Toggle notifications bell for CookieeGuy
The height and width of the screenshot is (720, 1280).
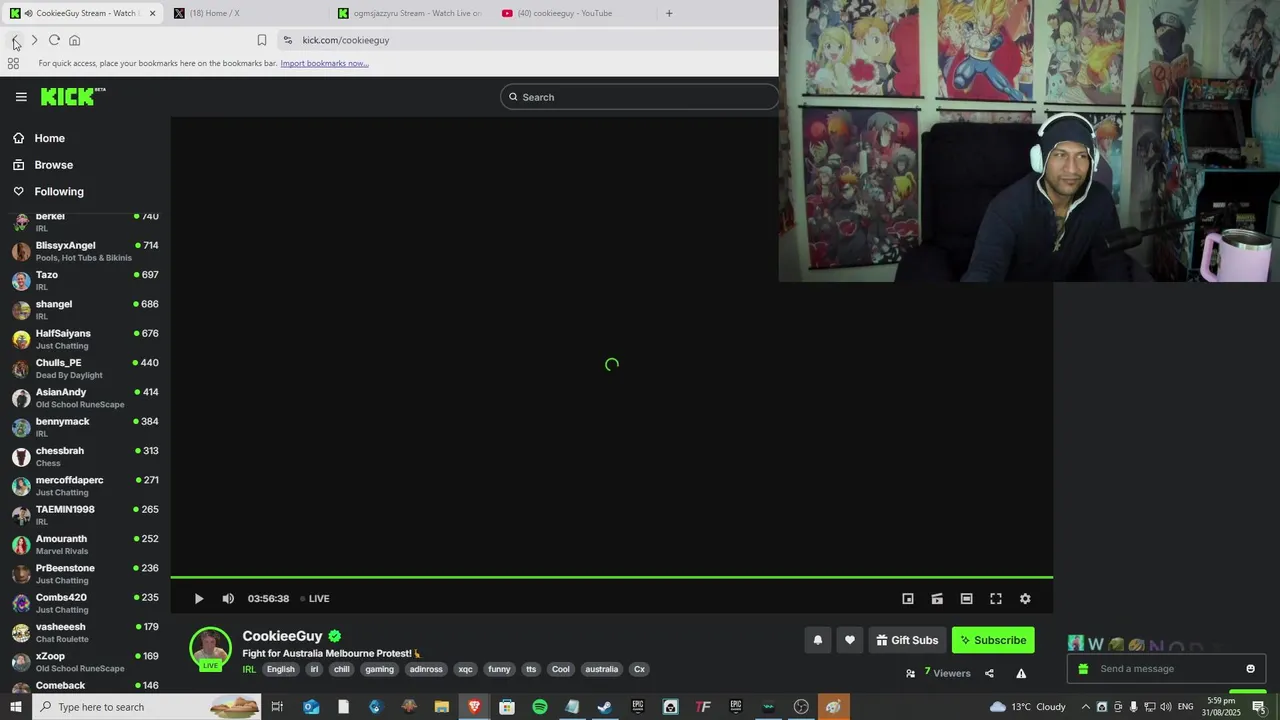pos(817,640)
